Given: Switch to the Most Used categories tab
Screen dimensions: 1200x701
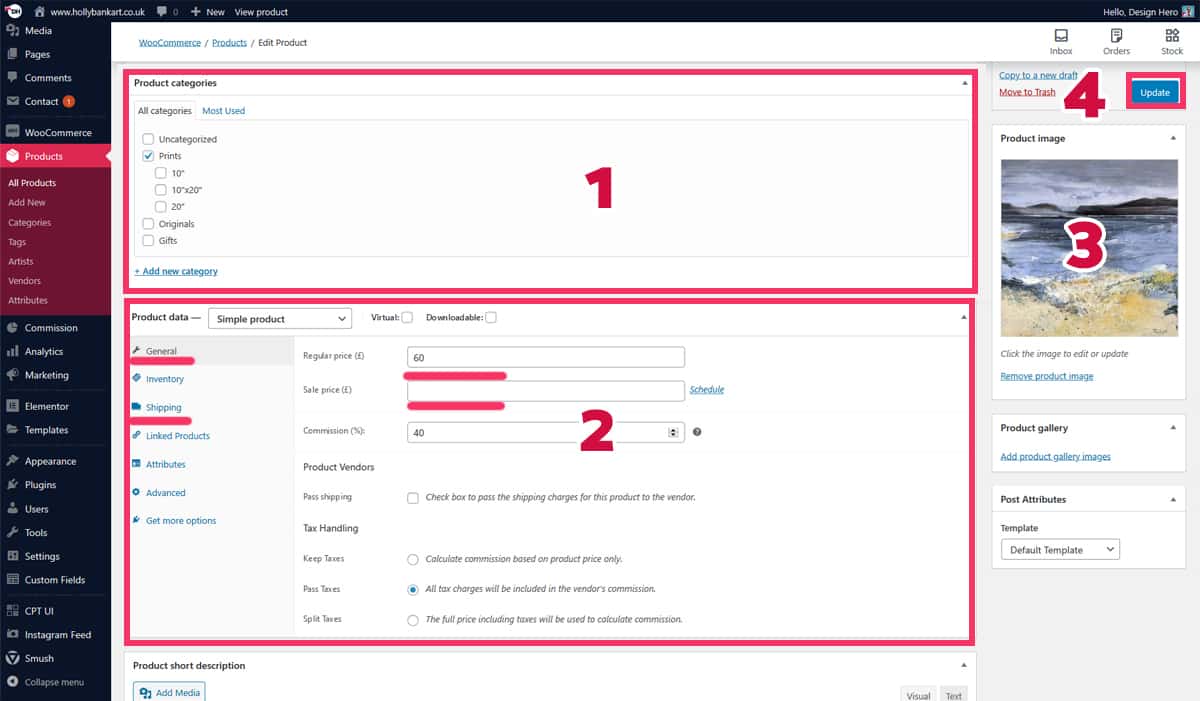Looking at the screenshot, I should pyautogui.click(x=223, y=111).
